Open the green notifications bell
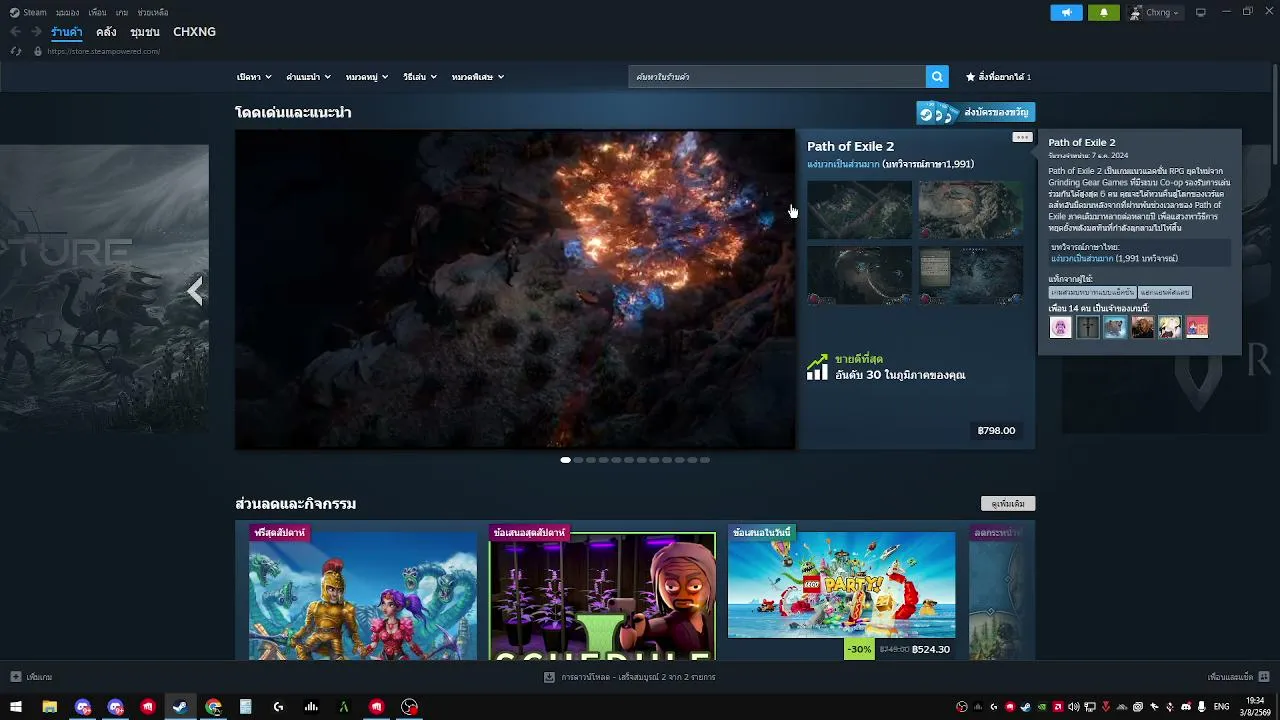 [x=1104, y=12]
